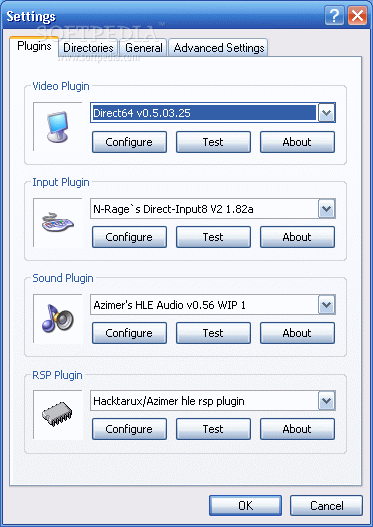Configure the RSP Plugin
This screenshot has height=527, width=373.
click(x=129, y=429)
